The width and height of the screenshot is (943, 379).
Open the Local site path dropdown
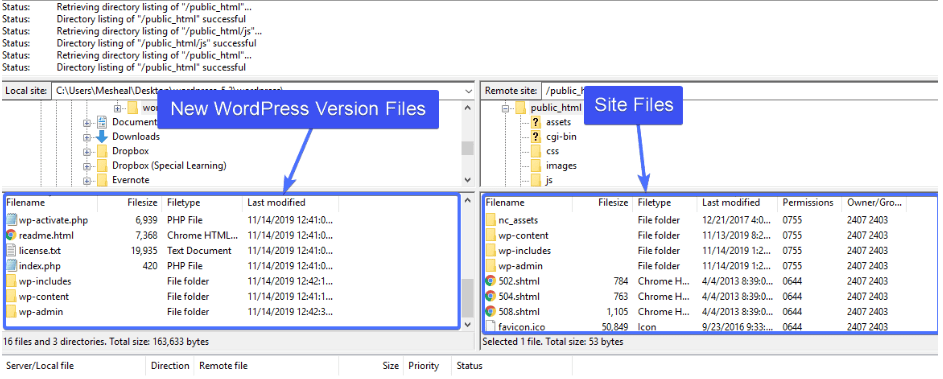tap(468, 91)
